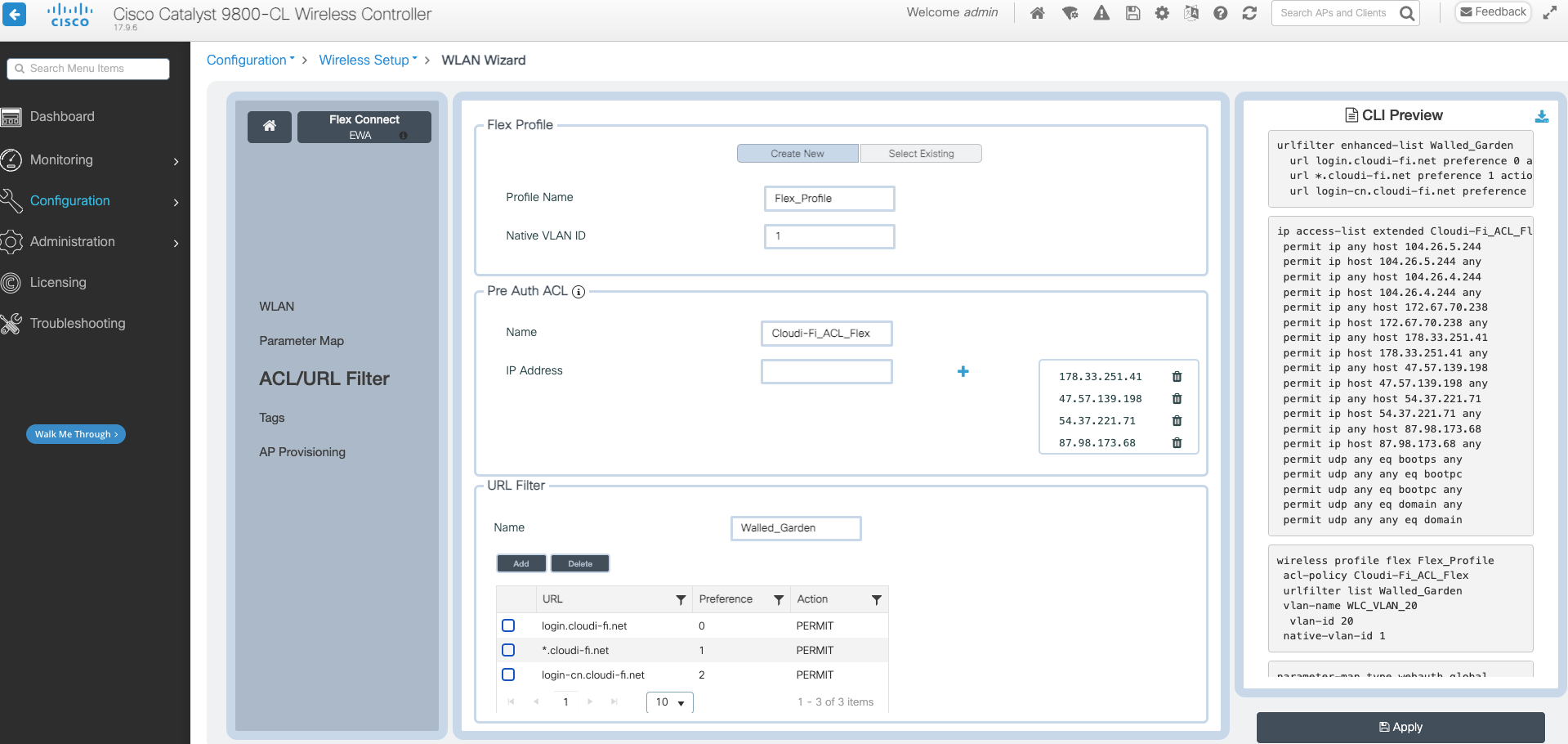Refresh page using circular arrows icon
1568x744 pixels.
pos(1249,13)
